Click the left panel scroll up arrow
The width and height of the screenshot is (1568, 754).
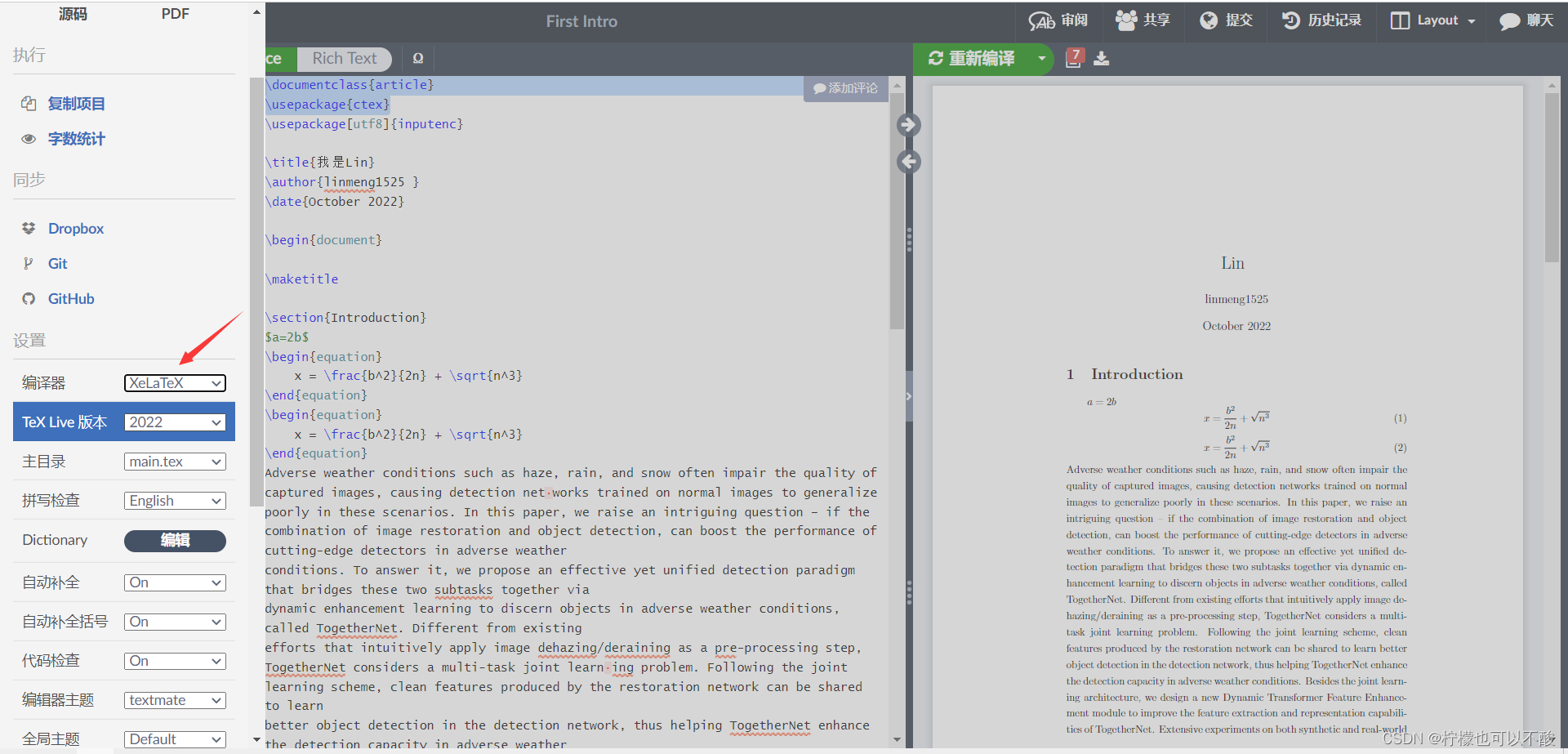(256, 12)
